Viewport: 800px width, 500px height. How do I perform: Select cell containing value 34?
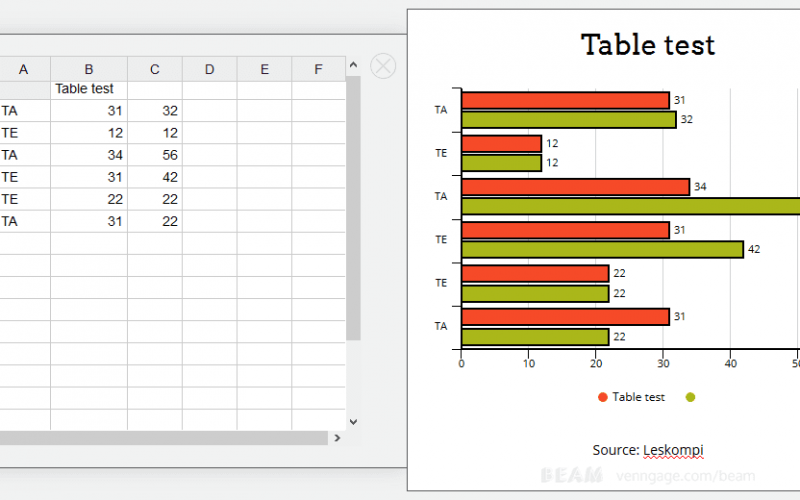89,155
